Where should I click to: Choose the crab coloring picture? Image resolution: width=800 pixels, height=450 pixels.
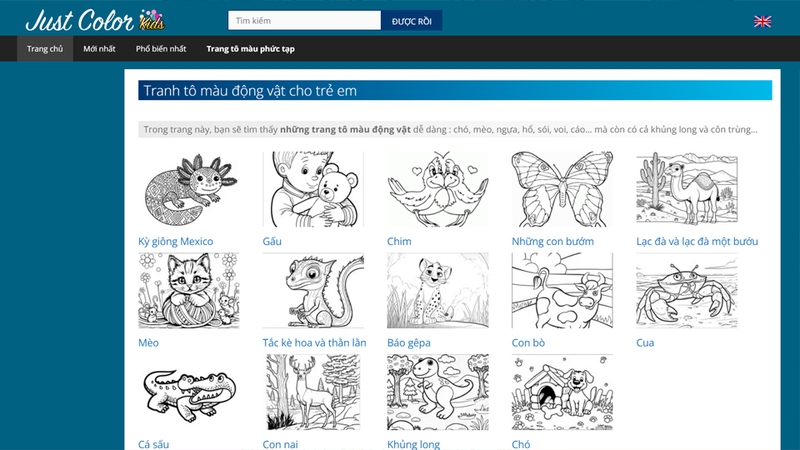coord(686,290)
